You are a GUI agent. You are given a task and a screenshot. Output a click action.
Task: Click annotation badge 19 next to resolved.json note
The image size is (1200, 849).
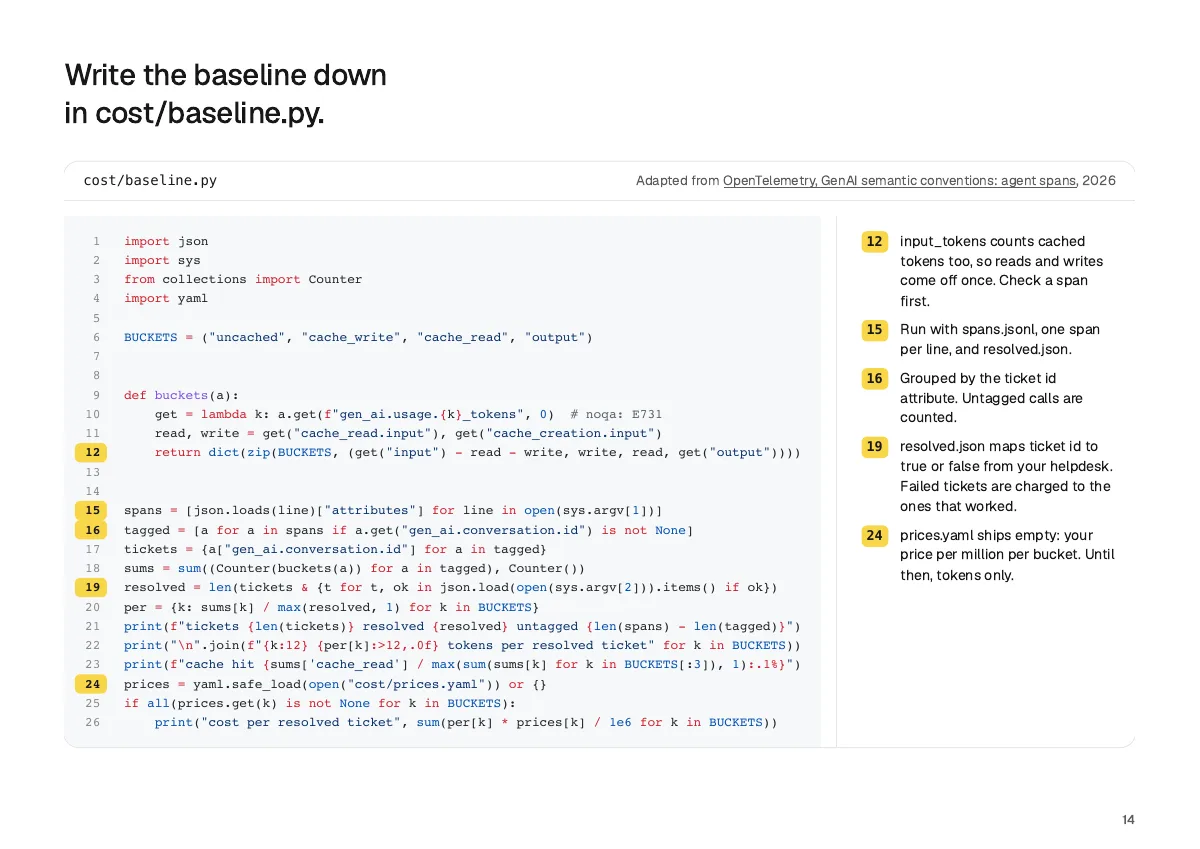875,446
